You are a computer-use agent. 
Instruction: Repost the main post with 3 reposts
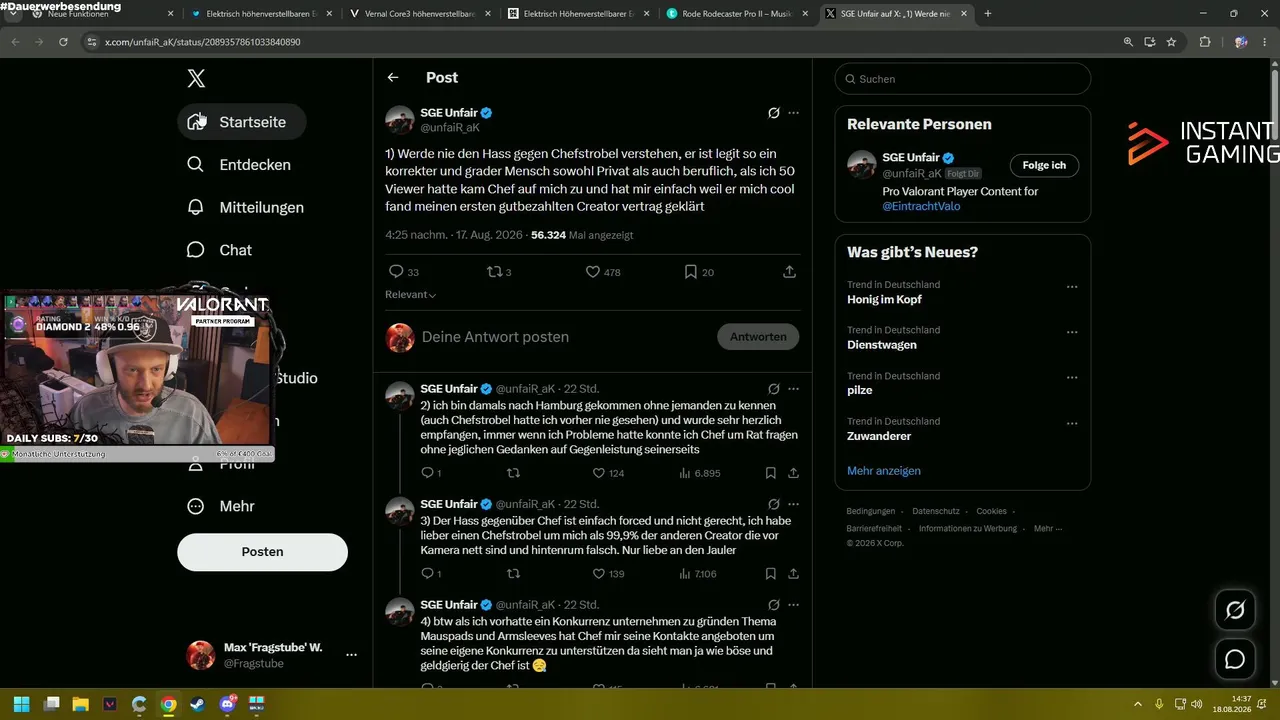[493, 271]
